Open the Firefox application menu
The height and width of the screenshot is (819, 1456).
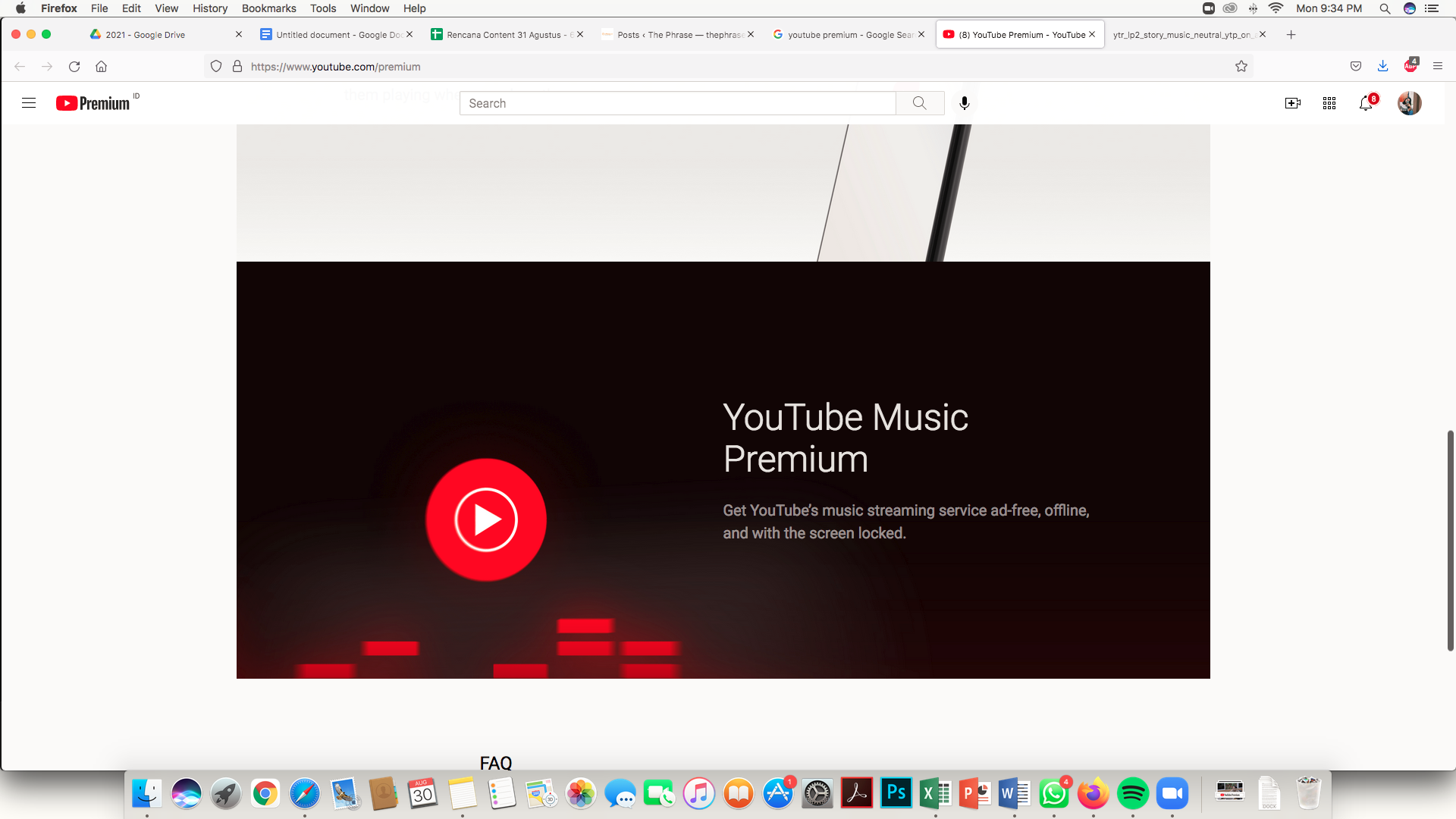click(x=1437, y=67)
